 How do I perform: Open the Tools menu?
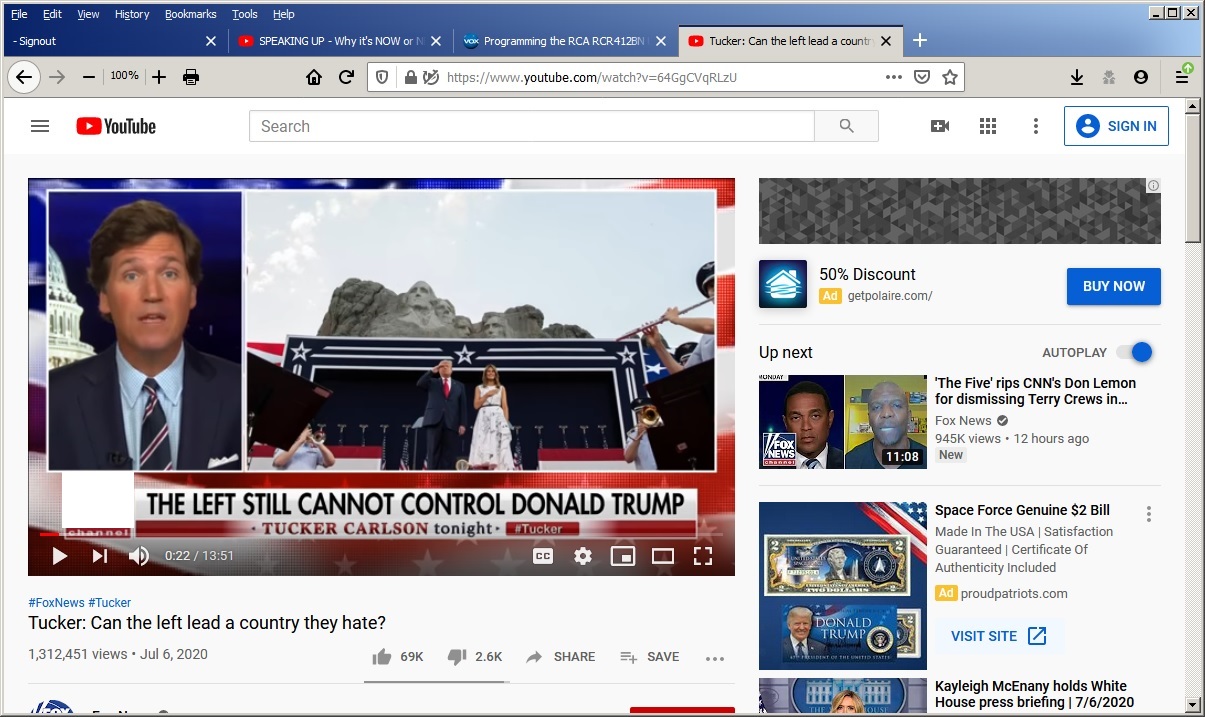pos(244,14)
